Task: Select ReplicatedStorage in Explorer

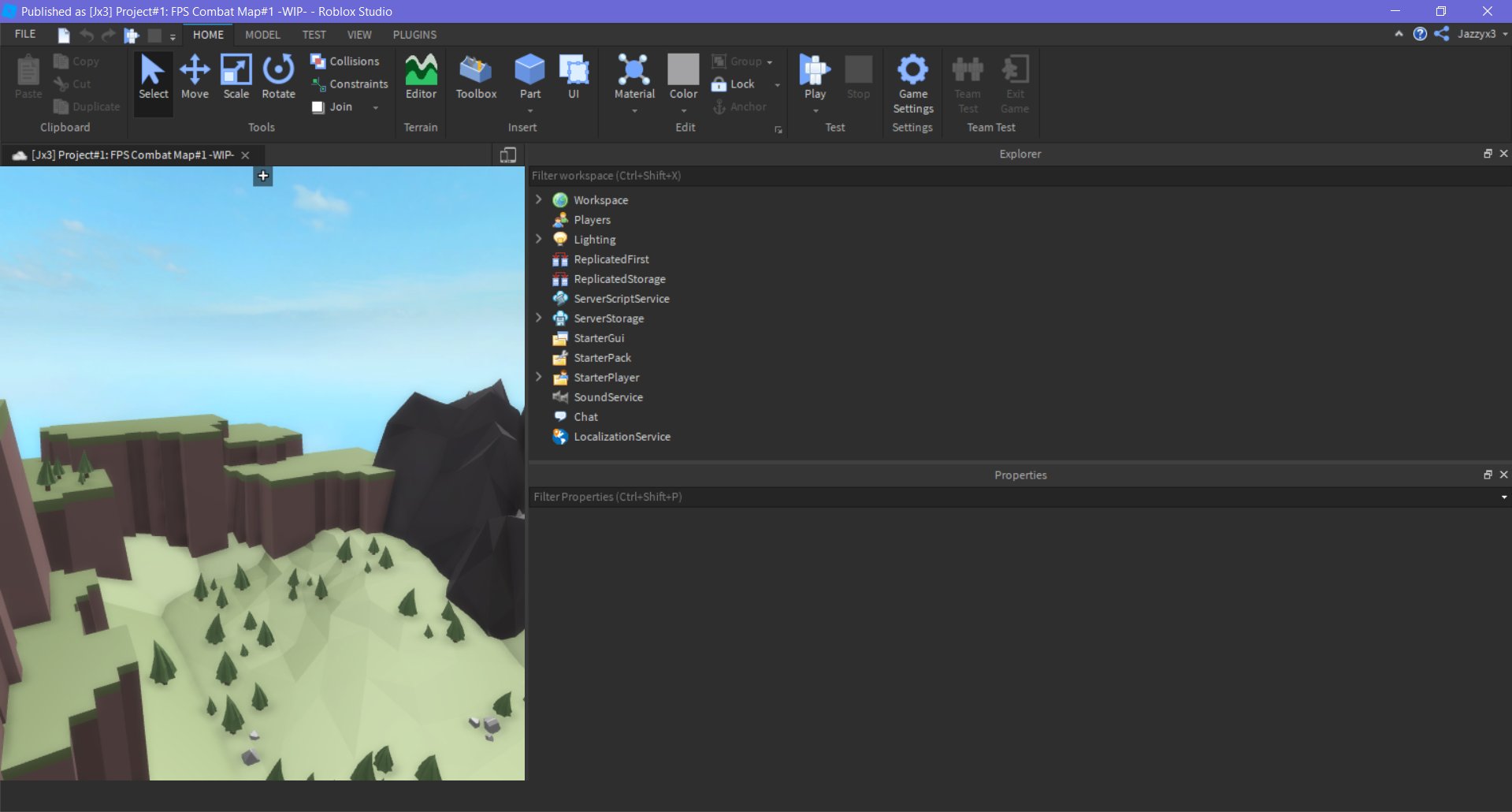Action: coord(619,279)
